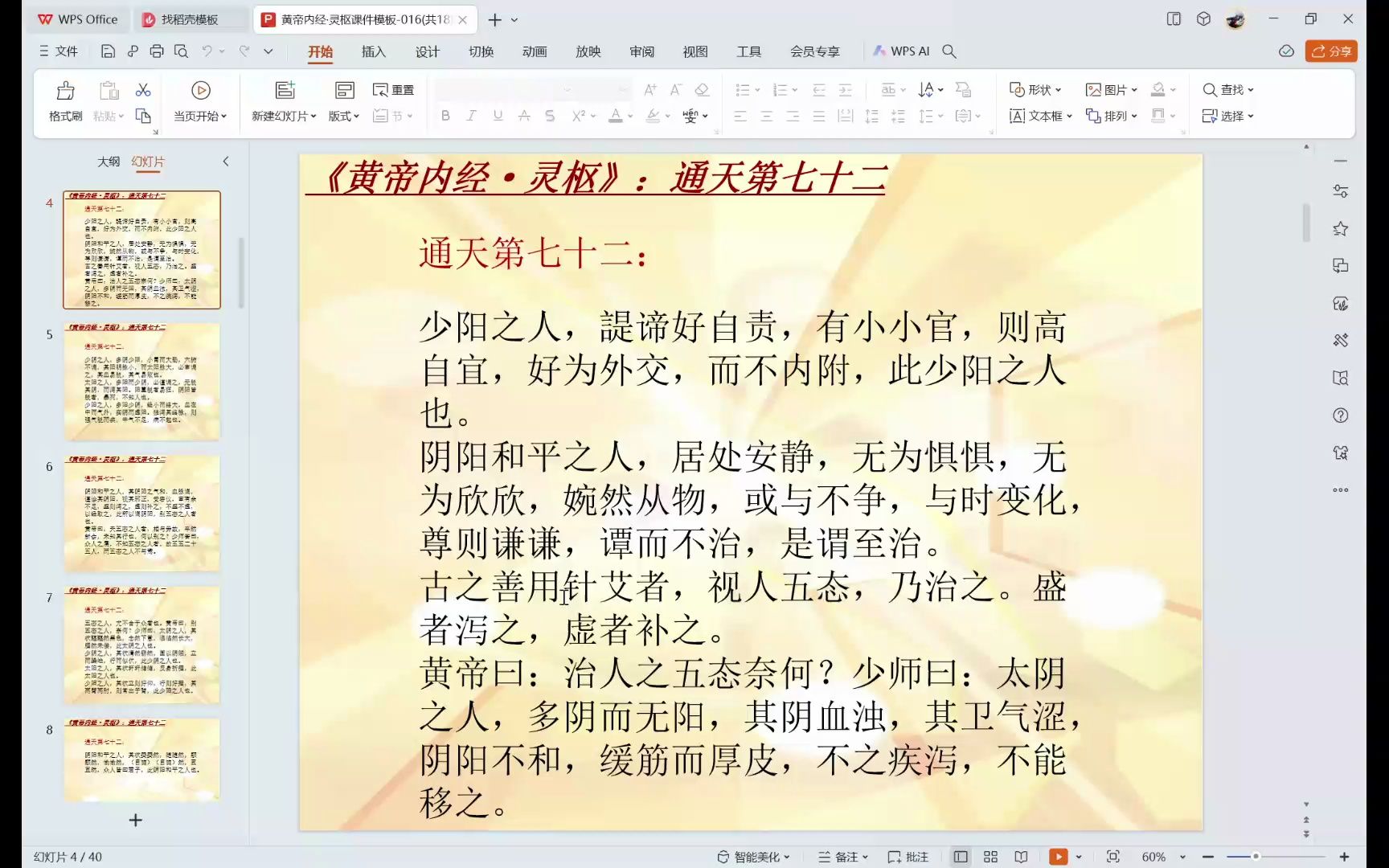Click the zoom in plus button
The width and height of the screenshot is (1389, 868).
pyautogui.click(x=1344, y=857)
